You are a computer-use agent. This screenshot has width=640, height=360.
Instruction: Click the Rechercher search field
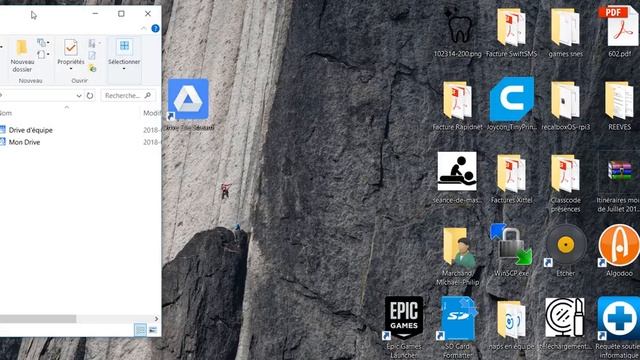[x=128, y=96]
